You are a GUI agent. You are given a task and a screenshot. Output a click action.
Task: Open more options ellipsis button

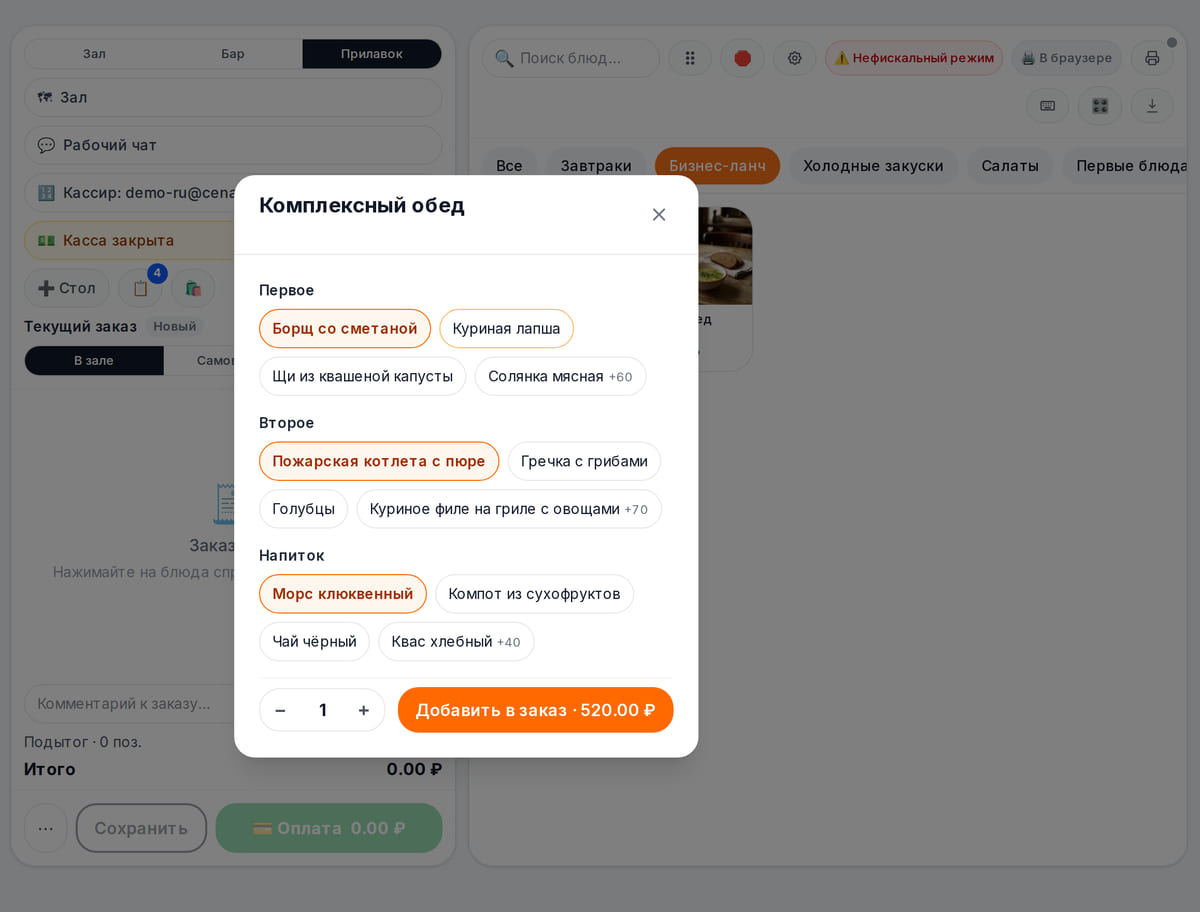[46, 828]
